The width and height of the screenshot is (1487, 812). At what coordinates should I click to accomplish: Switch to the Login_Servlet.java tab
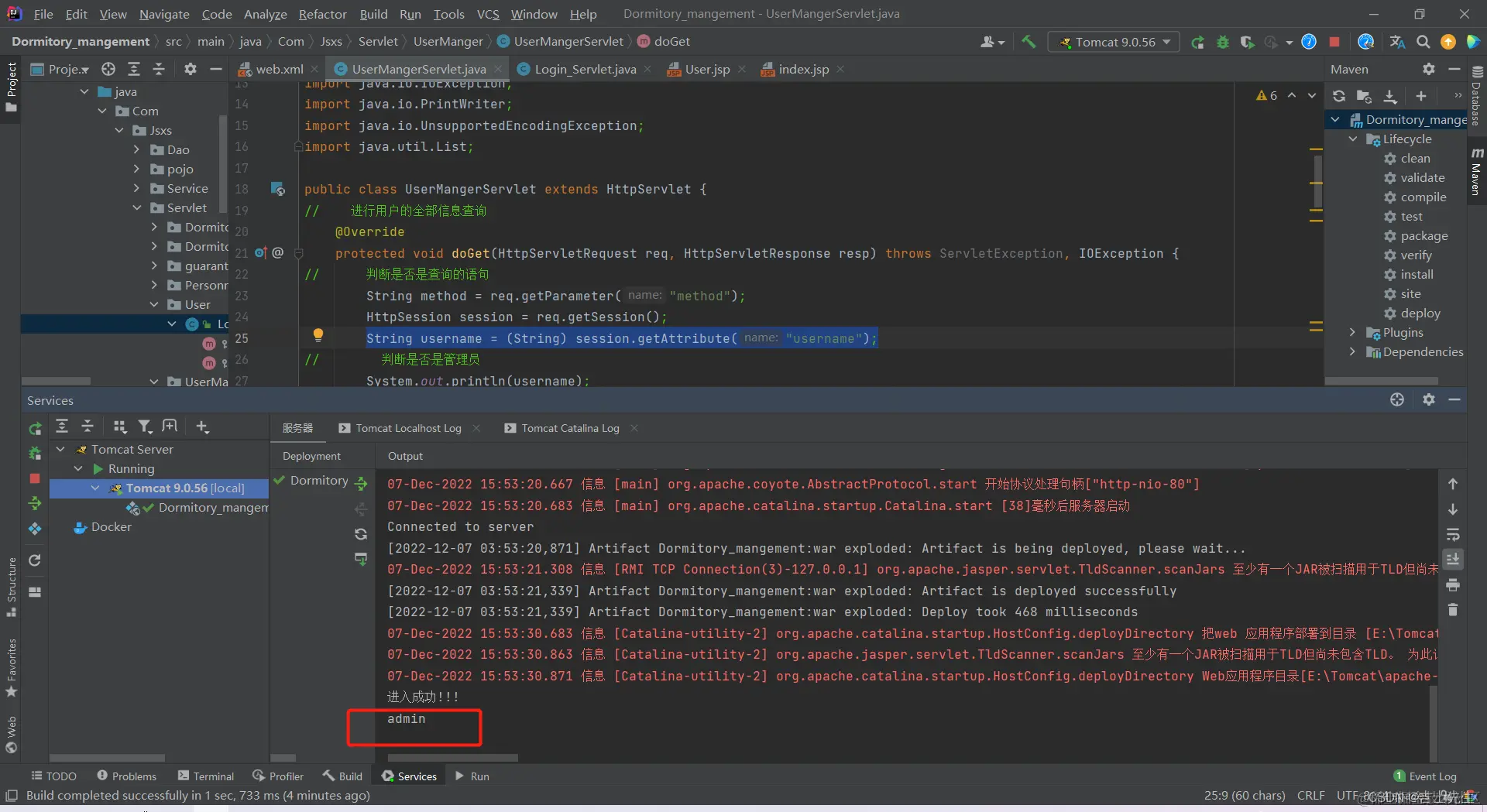pyautogui.click(x=585, y=69)
